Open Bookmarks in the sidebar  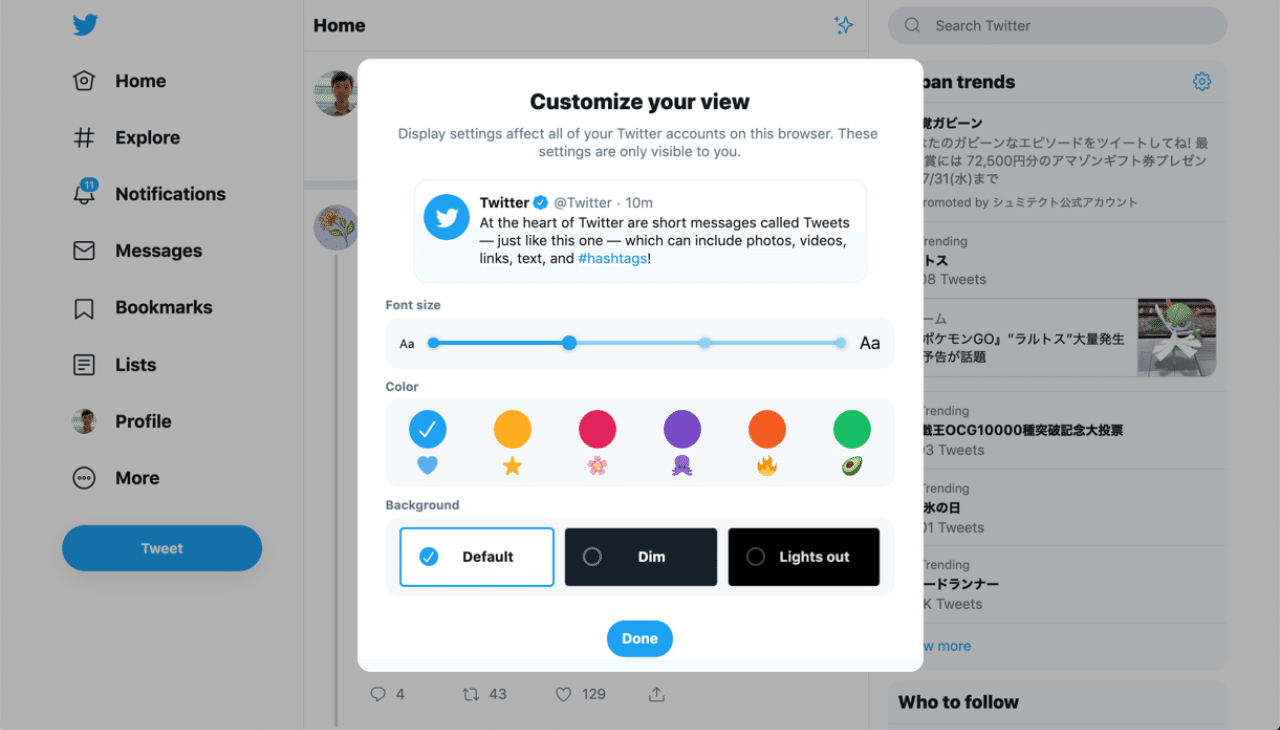(x=142, y=308)
